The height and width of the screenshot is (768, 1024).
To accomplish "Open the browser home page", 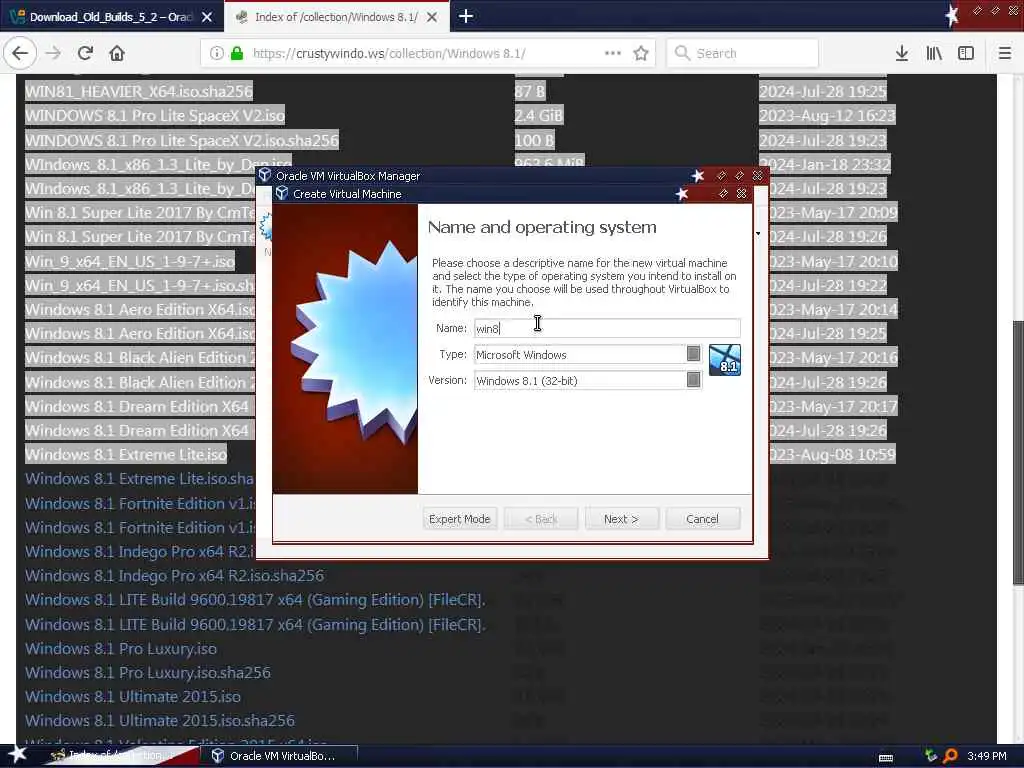I will point(117,53).
